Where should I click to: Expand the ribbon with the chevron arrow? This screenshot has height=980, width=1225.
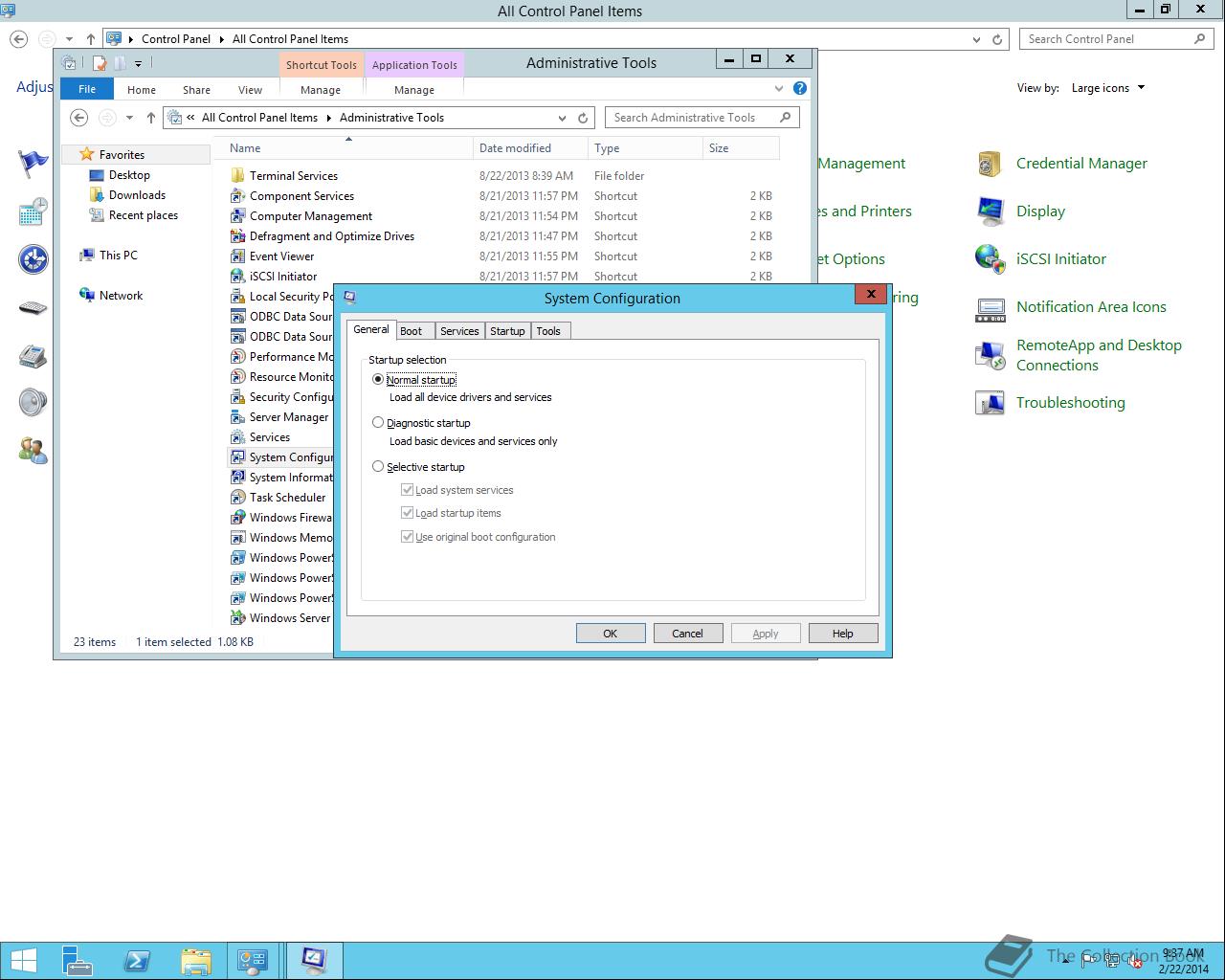(x=779, y=88)
